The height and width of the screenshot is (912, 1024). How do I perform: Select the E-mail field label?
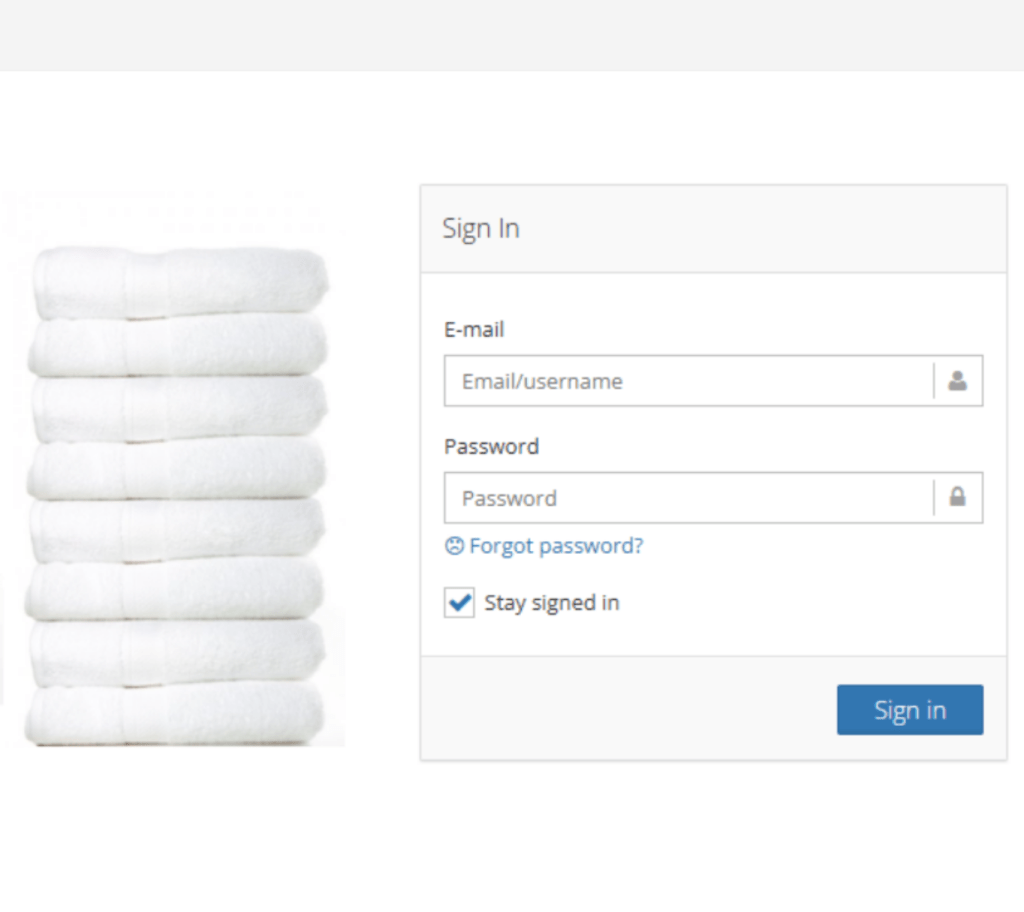tap(474, 330)
